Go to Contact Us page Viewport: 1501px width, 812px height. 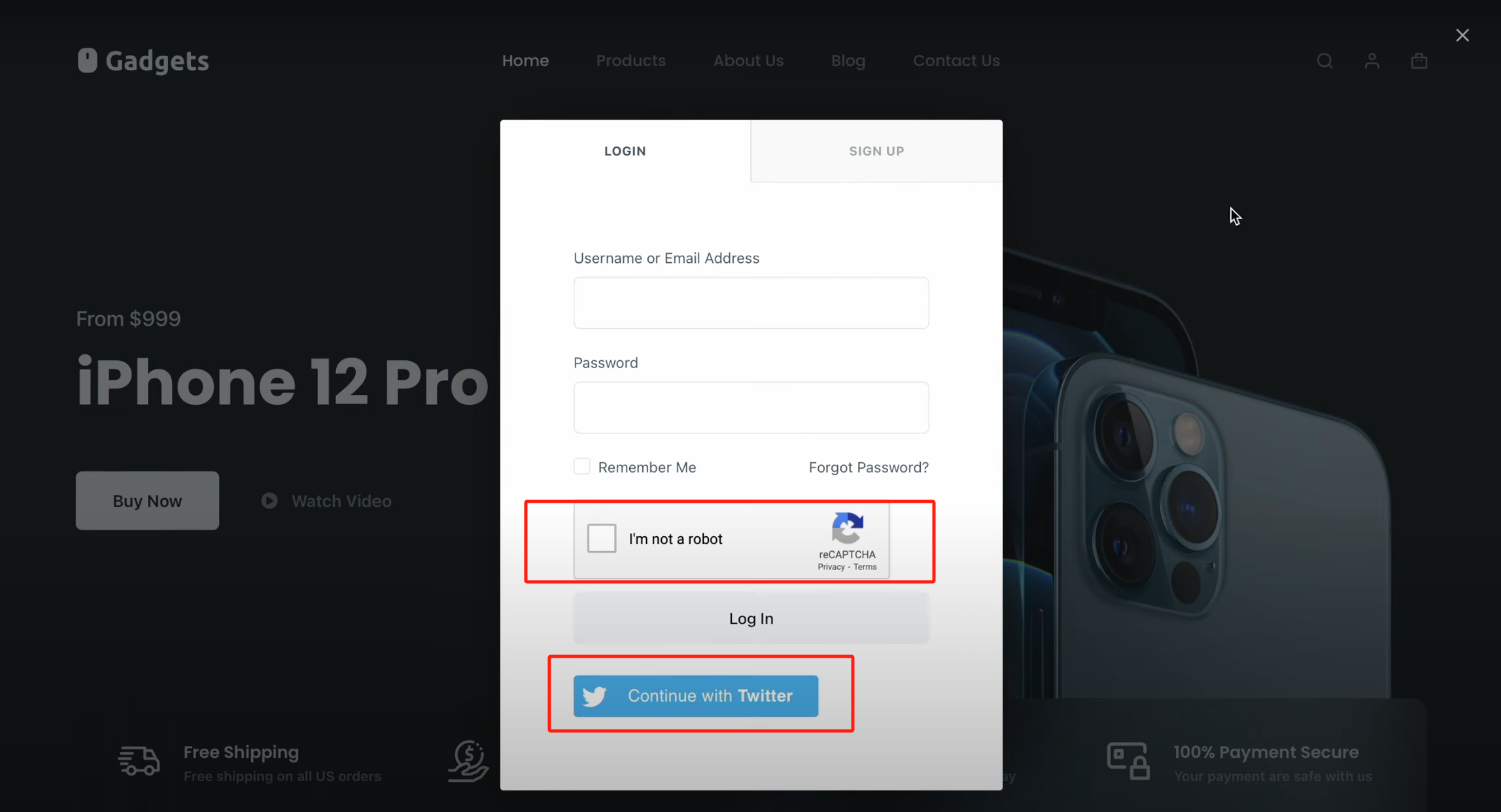click(956, 61)
